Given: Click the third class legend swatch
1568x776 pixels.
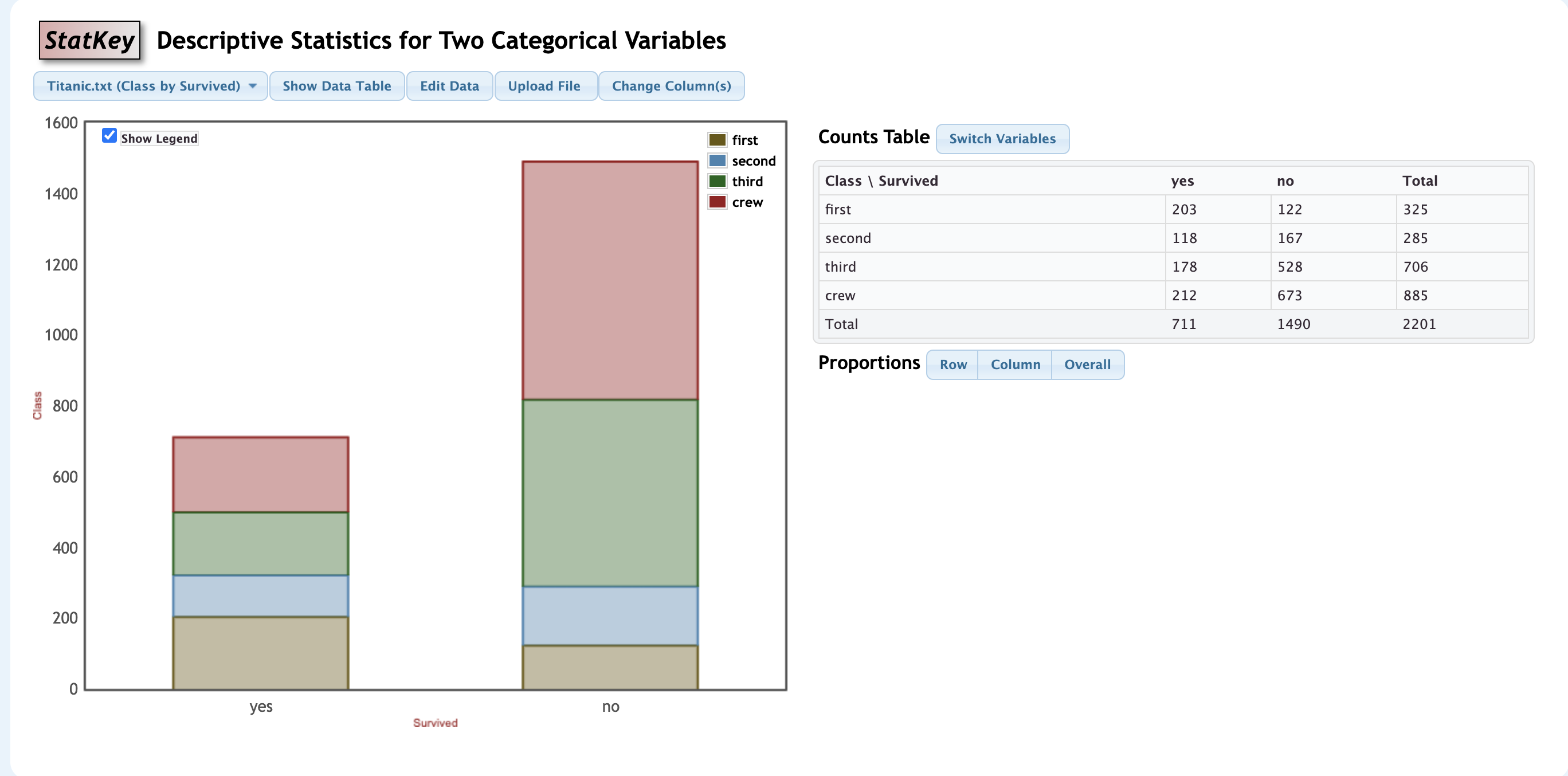Looking at the screenshot, I should point(717,181).
